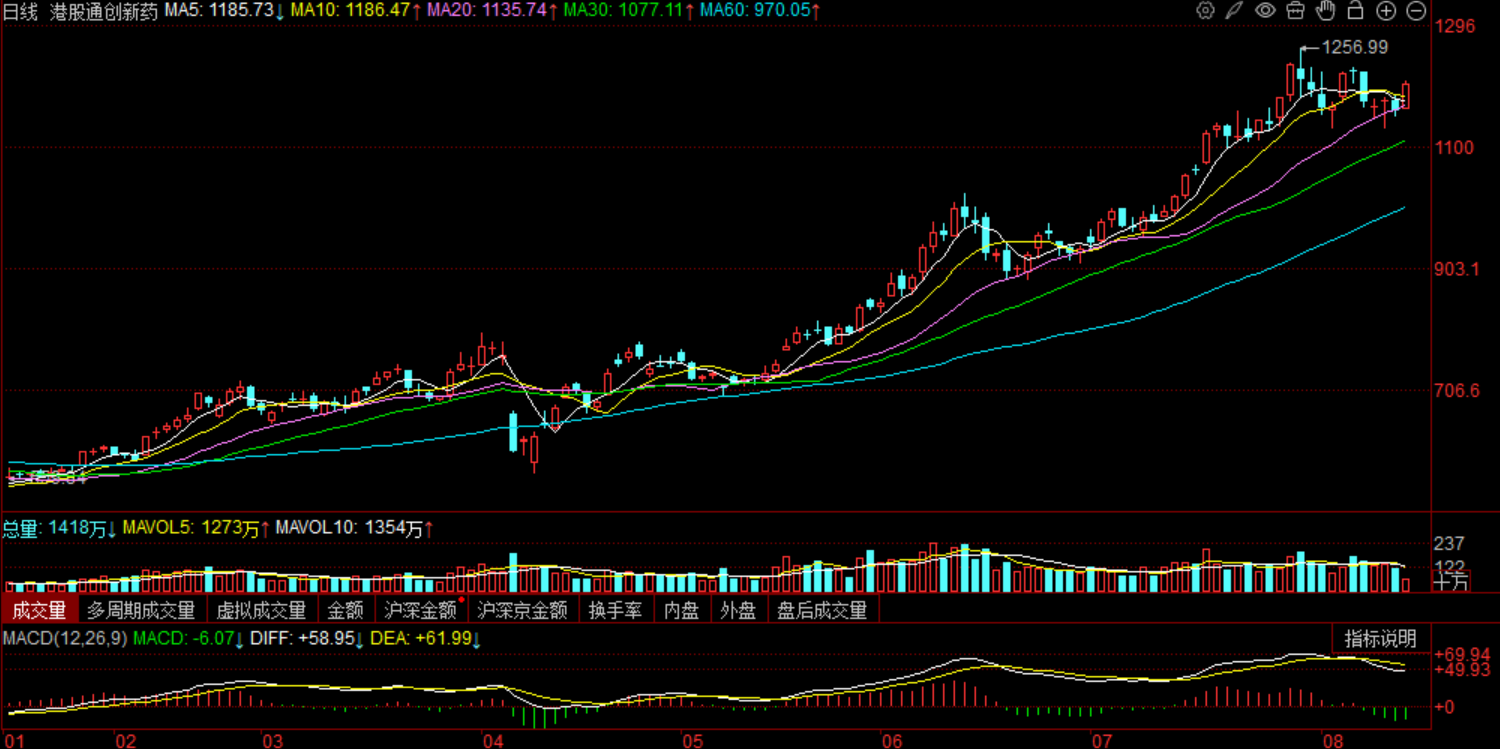Open the 沪深金额 tab
The image size is (1500, 749).
[420, 610]
